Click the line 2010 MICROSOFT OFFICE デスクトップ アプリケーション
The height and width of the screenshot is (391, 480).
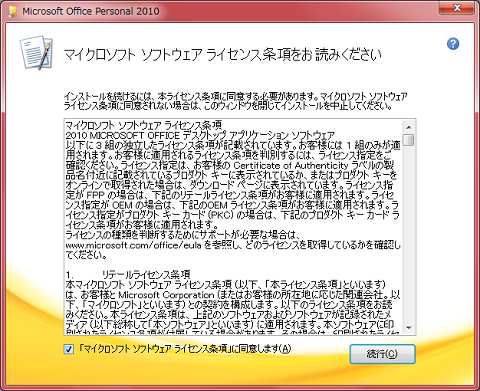pos(200,135)
